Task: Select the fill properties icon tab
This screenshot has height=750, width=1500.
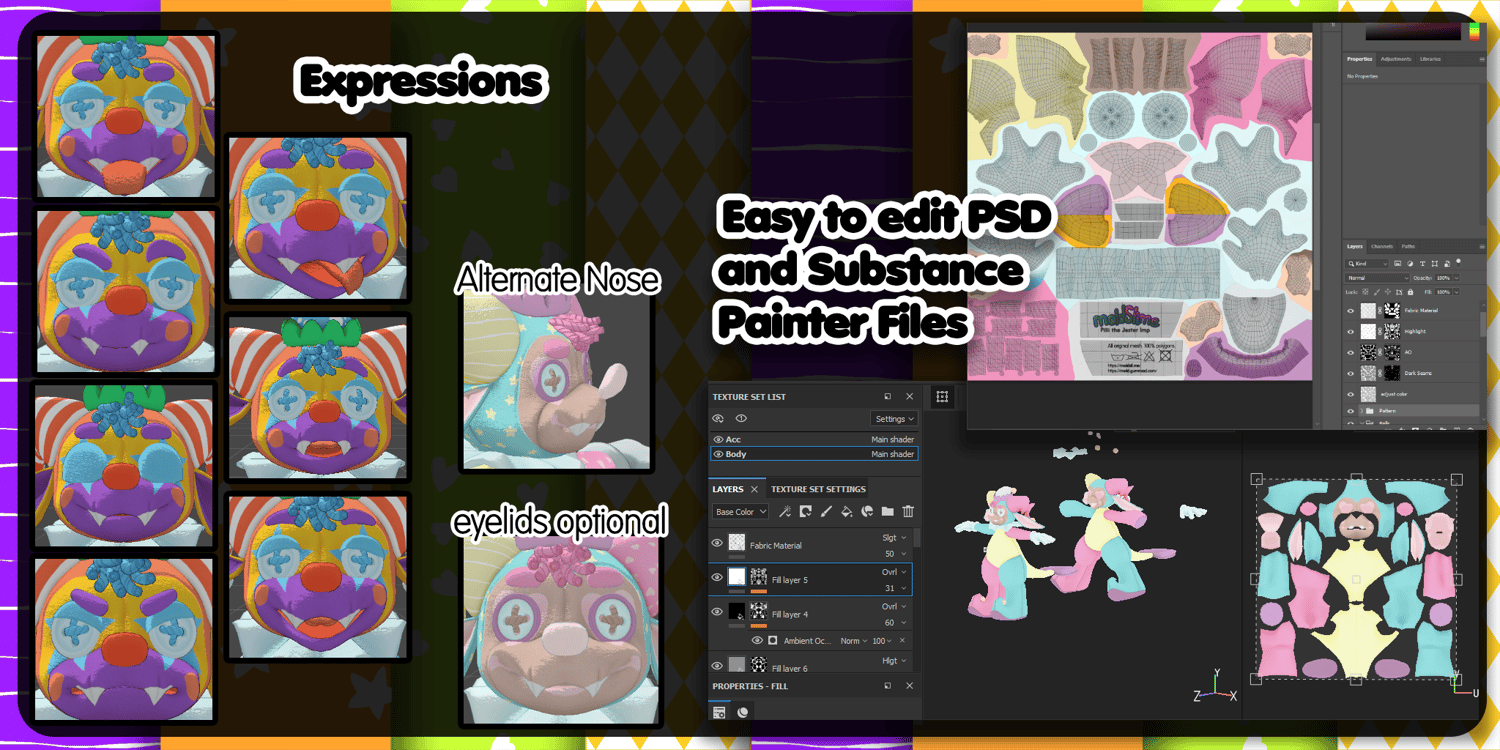Action: point(719,712)
